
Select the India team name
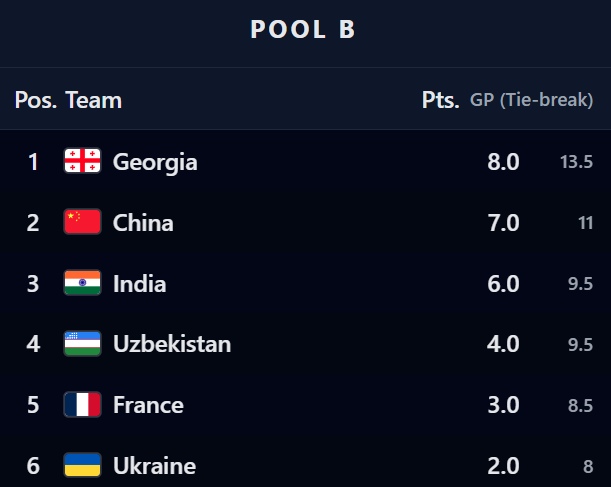click(140, 283)
